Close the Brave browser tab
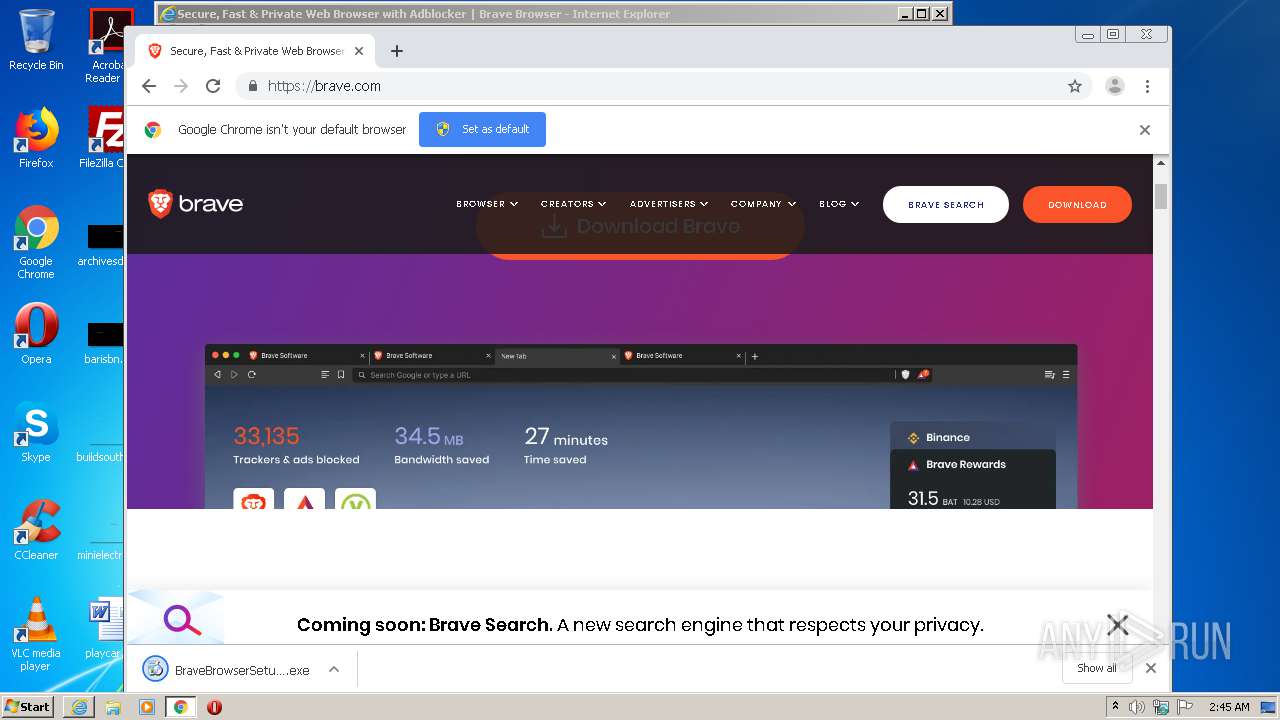This screenshot has width=1280, height=720. pos(359,51)
